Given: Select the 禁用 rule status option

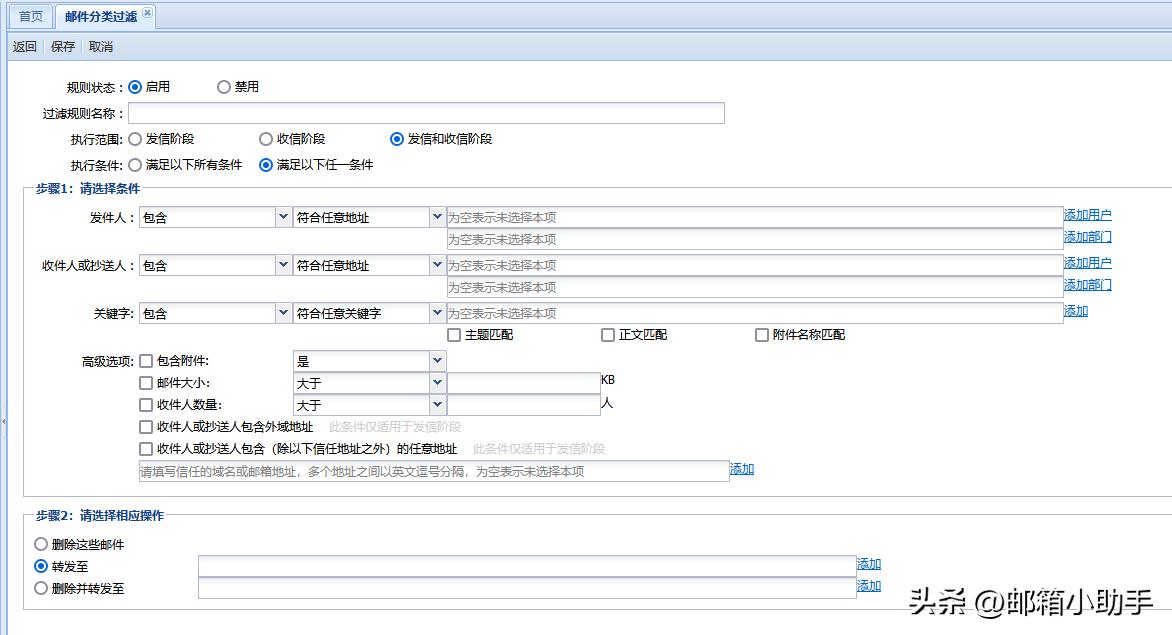Looking at the screenshot, I should 224,86.
